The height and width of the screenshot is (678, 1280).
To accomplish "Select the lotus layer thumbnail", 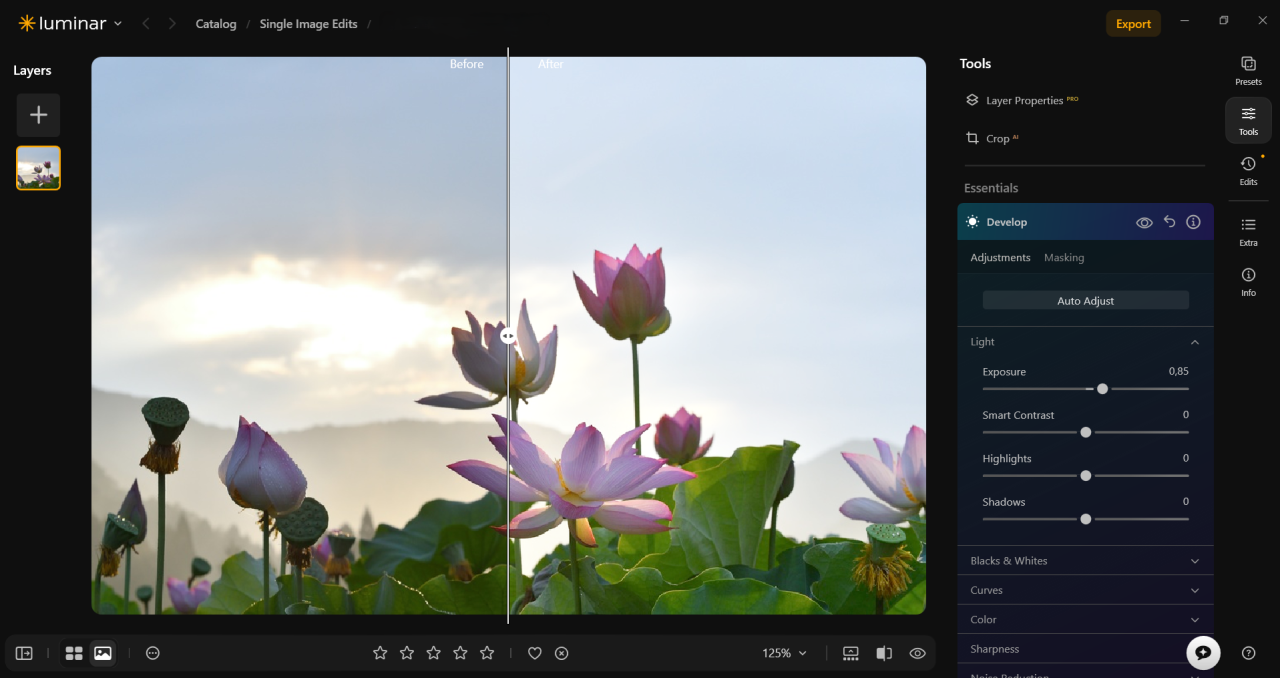I will tap(38, 168).
